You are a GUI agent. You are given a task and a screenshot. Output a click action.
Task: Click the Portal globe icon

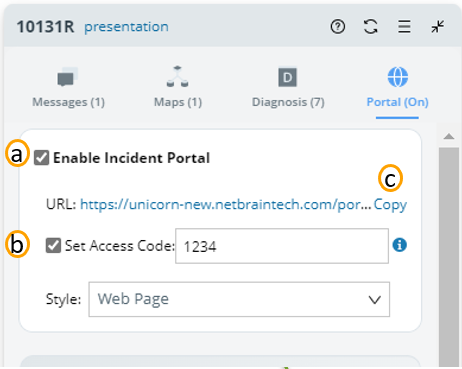click(397, 77)
